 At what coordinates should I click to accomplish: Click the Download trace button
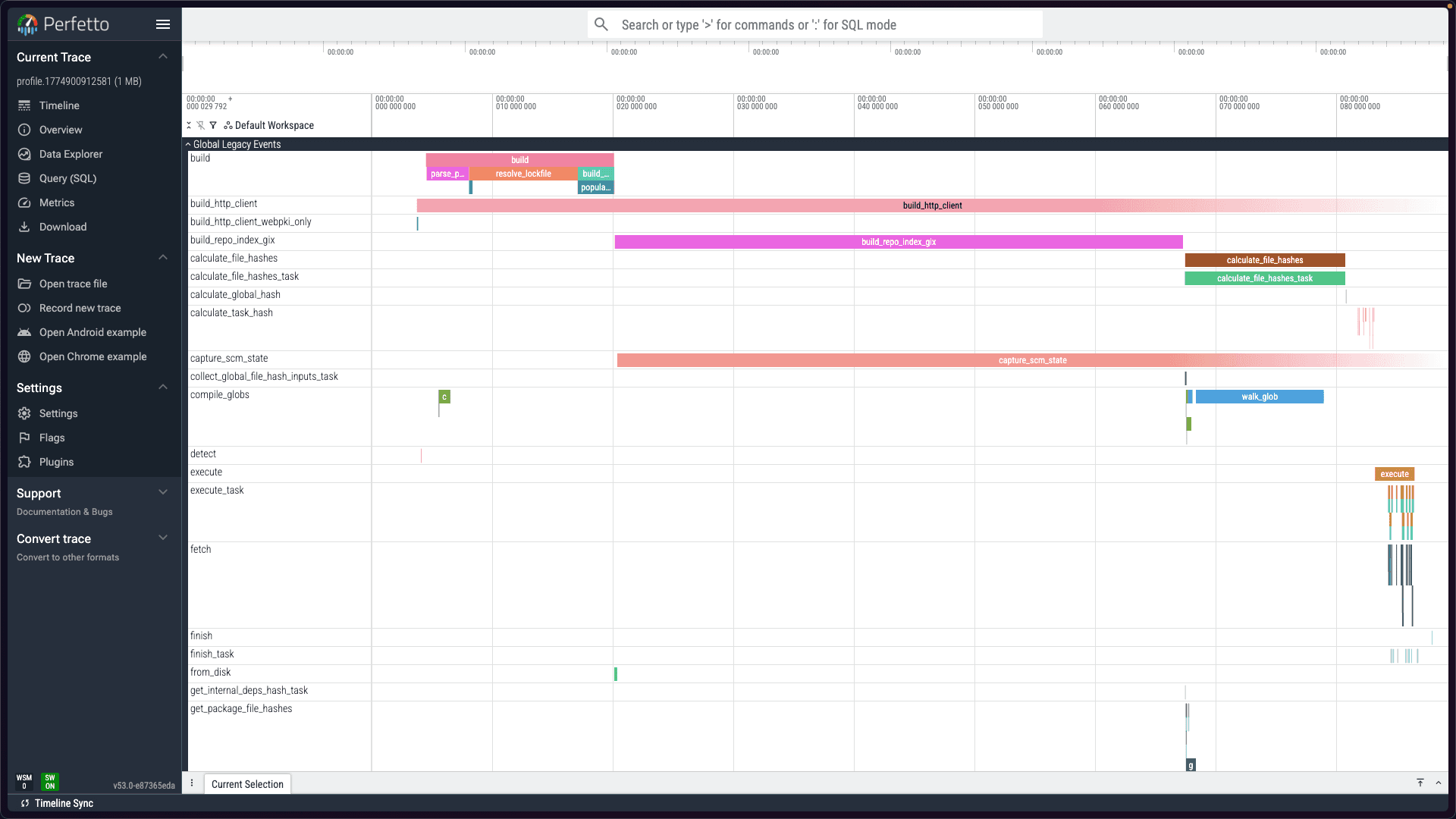pos(62,227)
